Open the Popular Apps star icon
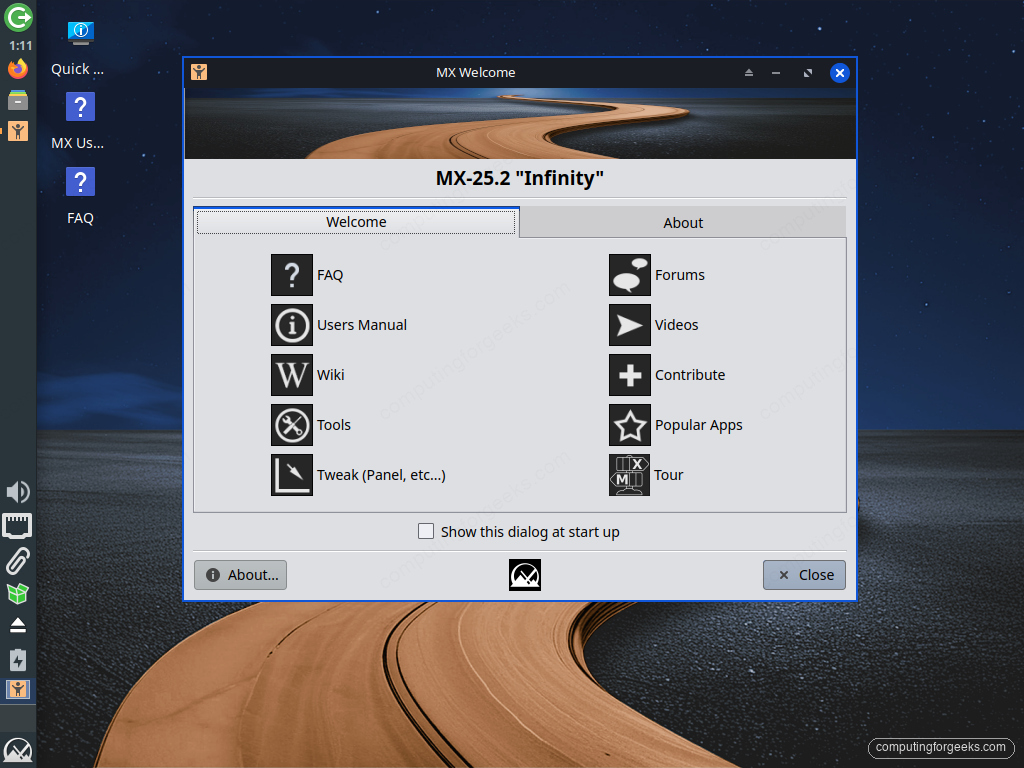 (630, 424)
